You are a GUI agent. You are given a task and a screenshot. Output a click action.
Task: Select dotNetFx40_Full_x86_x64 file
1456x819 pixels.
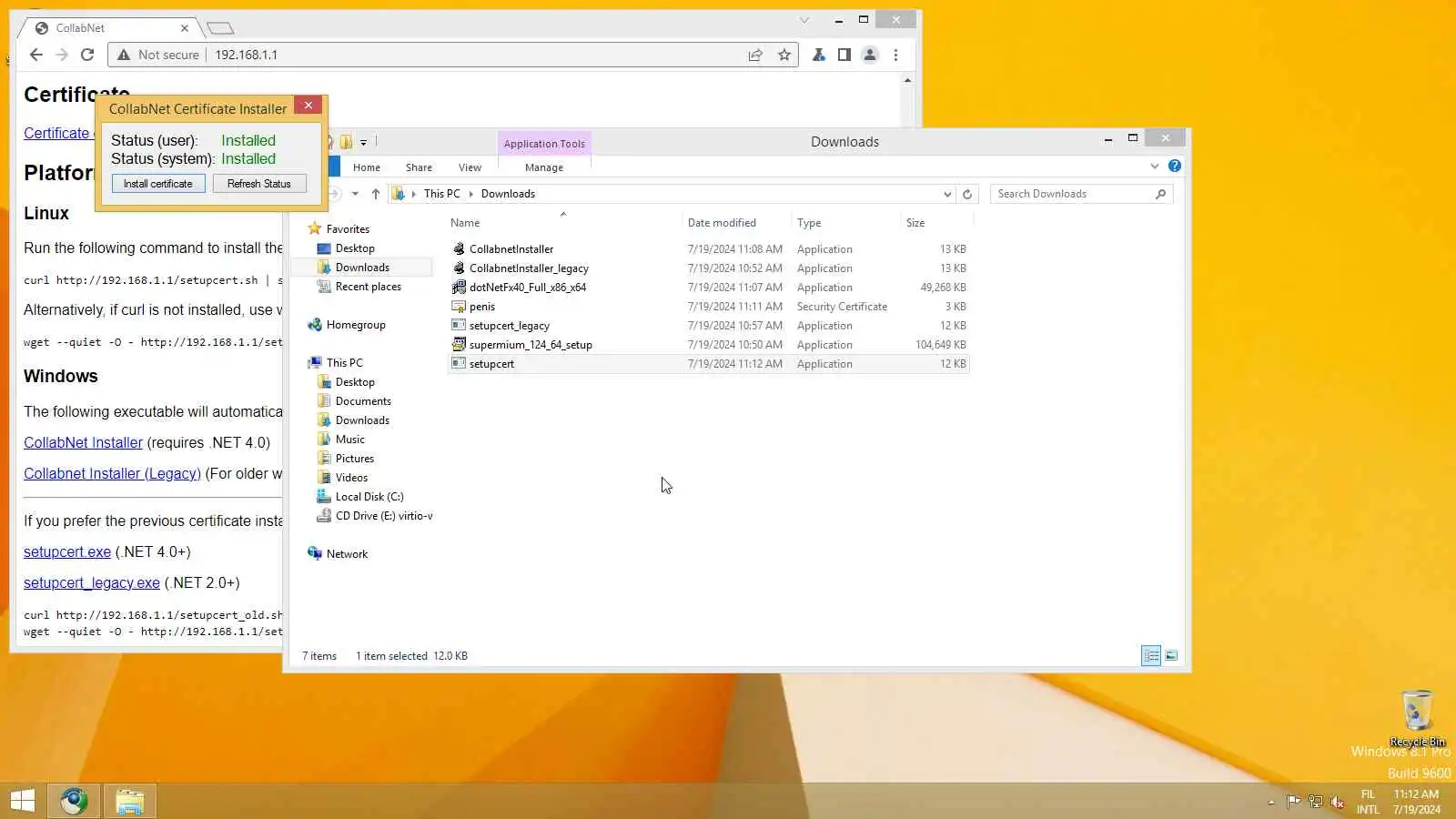click(x=528, y=288)
